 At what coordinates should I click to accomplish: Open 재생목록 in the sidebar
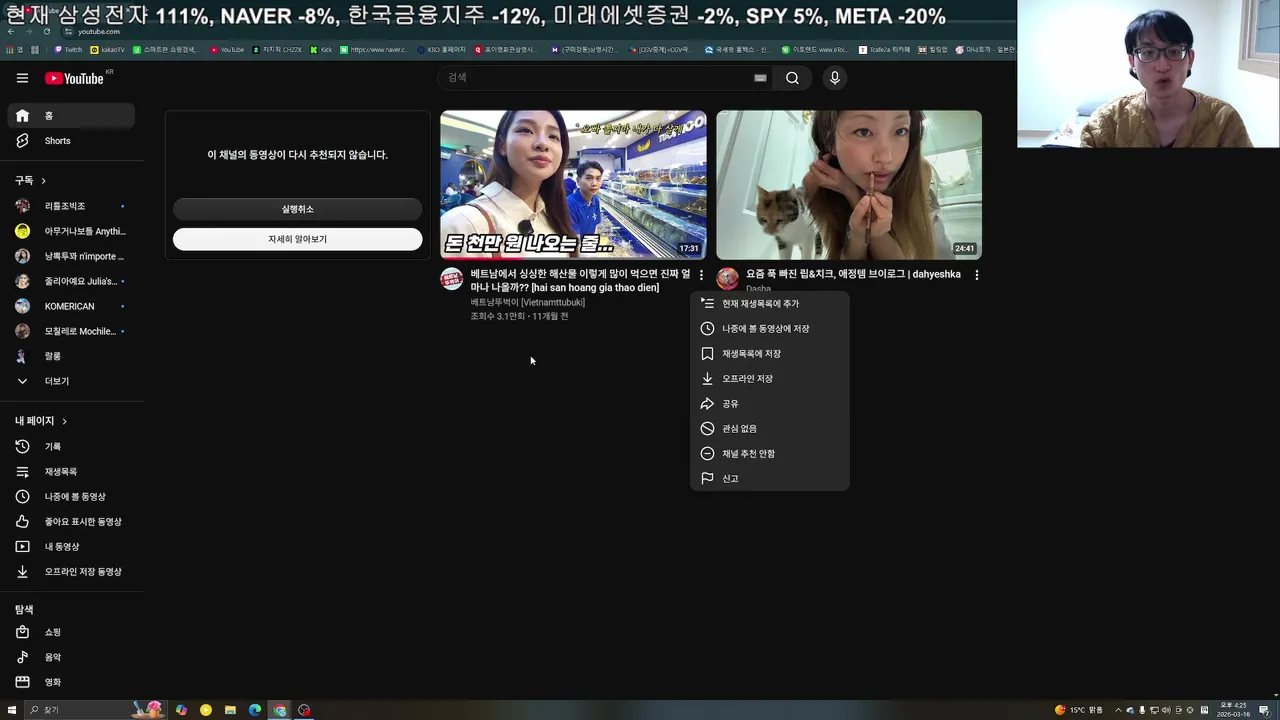coord(70,472)
